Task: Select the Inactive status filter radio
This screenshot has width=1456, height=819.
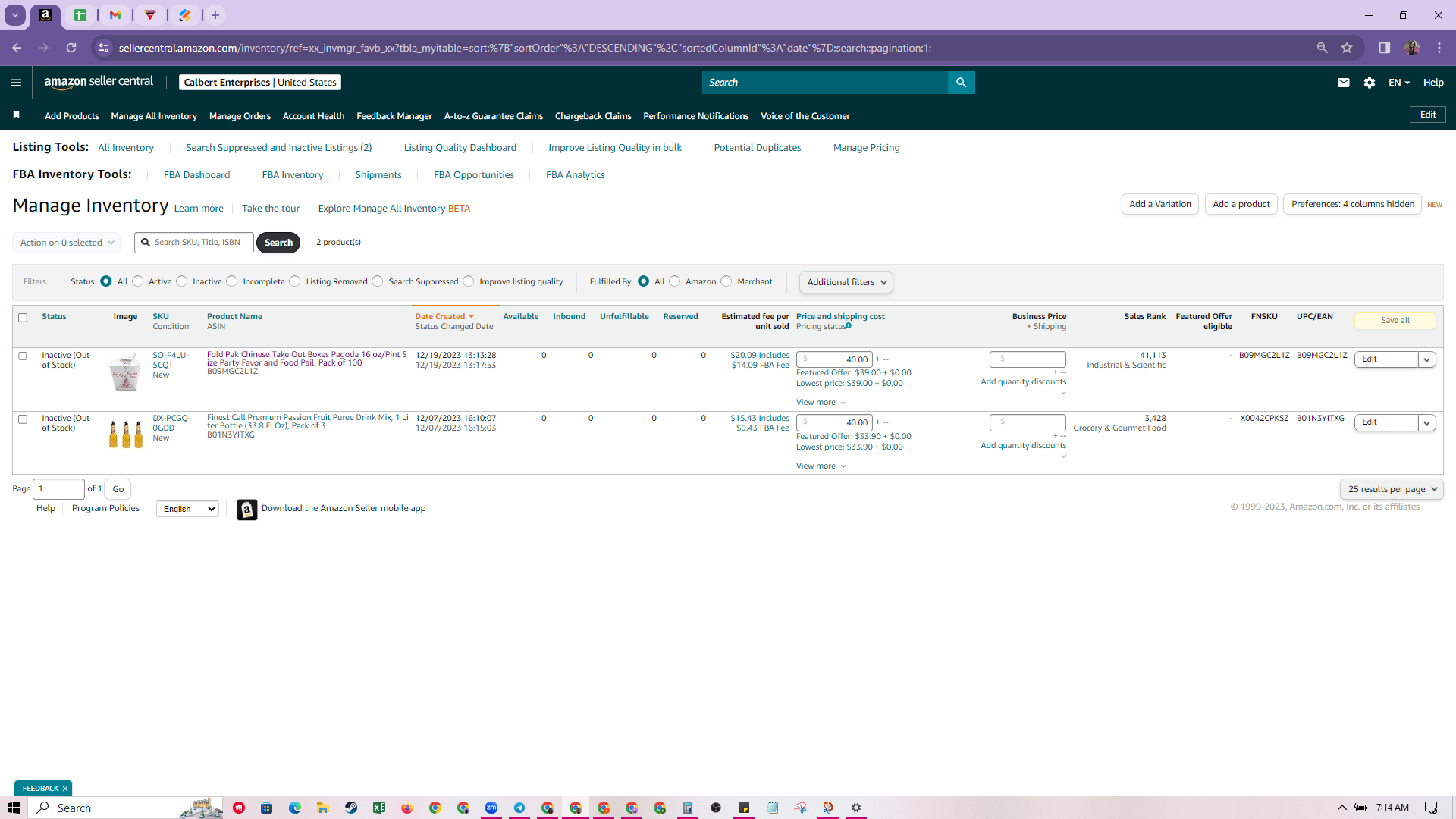Action: (x=182, y=281)
